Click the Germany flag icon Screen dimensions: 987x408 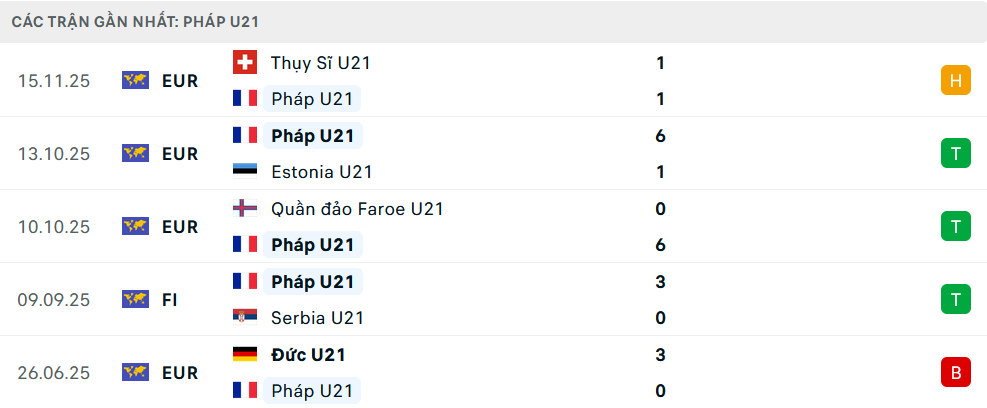tap(244, 354)
